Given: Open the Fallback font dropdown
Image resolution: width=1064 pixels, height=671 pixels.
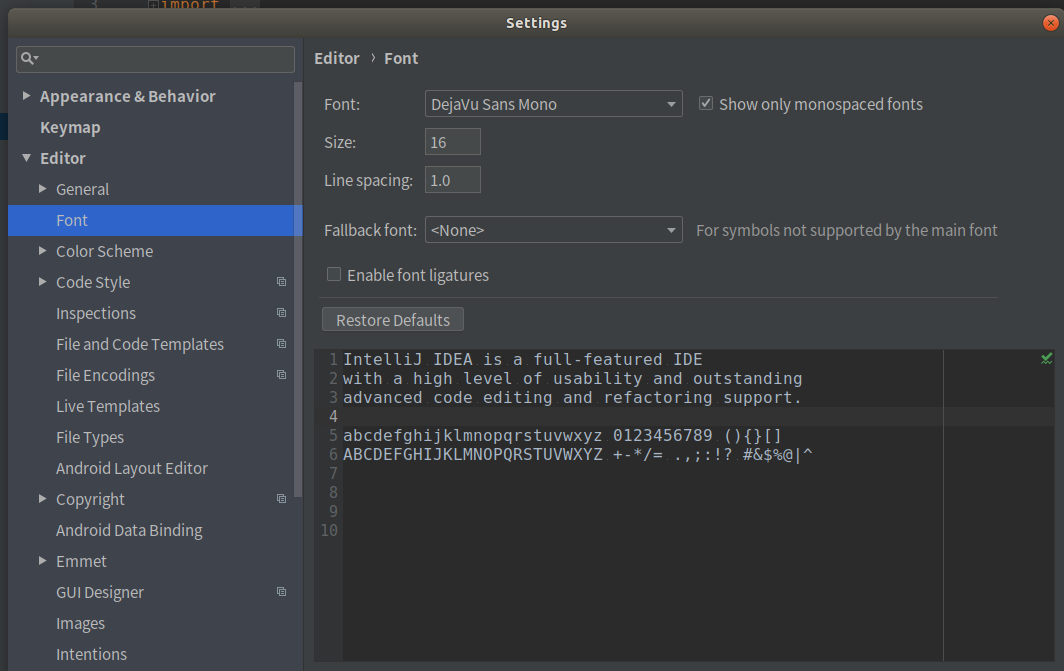Looking at the screenshot, I should [553, 230].
